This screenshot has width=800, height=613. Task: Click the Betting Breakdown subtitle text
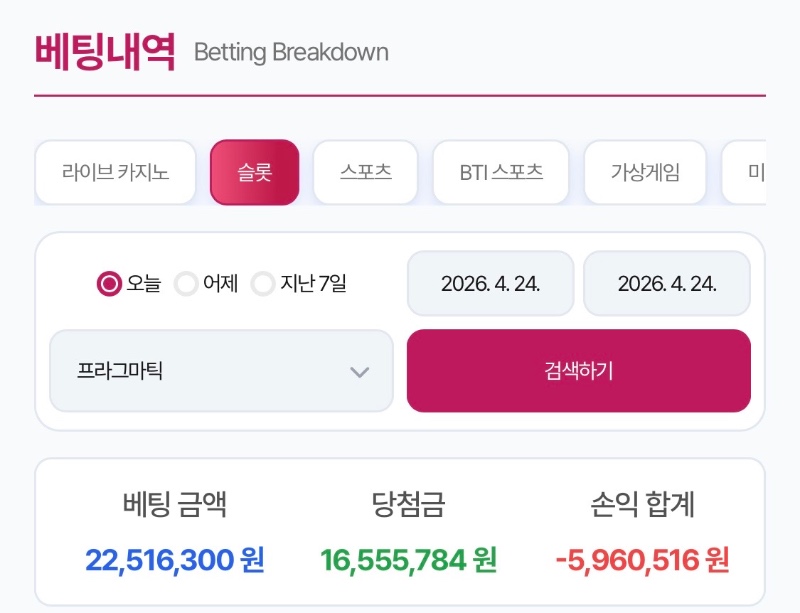292,52
